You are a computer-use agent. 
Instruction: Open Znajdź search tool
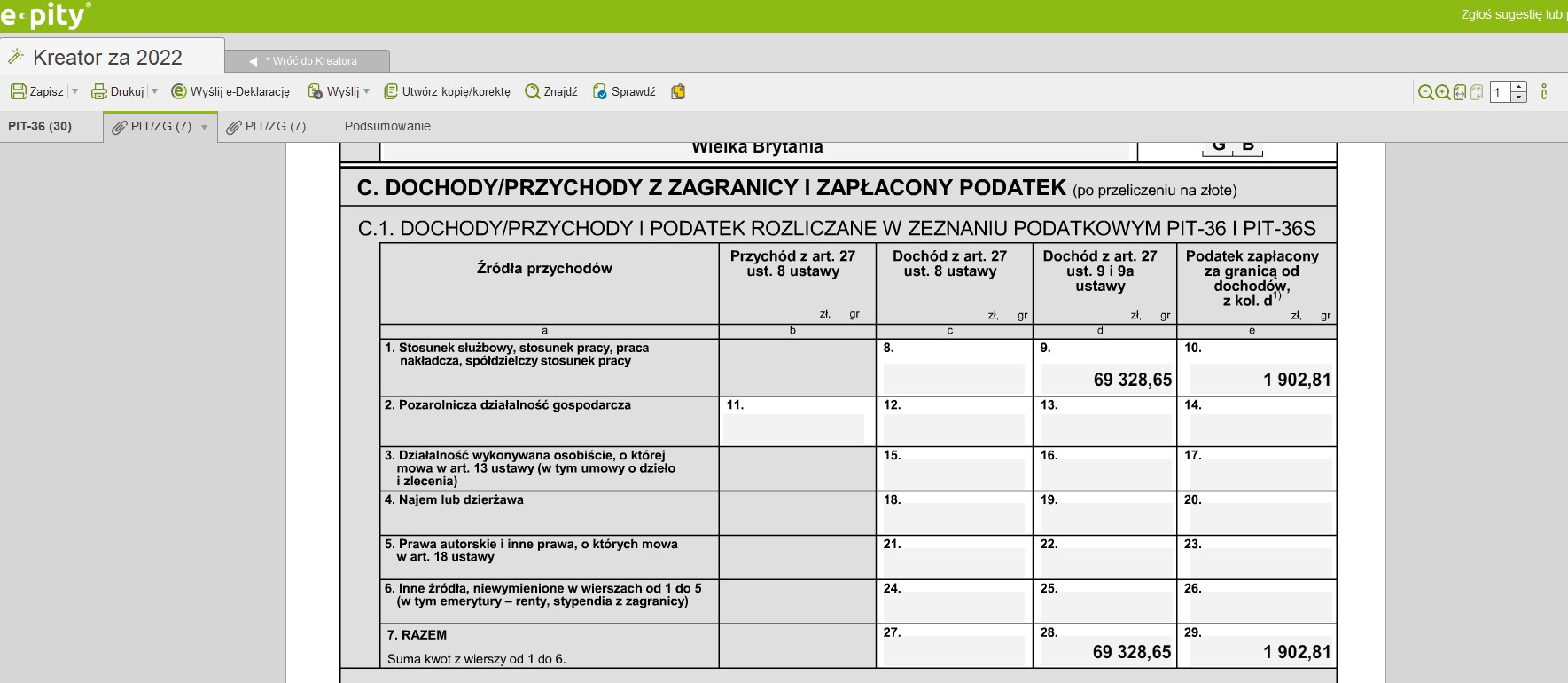pos(551,91)
